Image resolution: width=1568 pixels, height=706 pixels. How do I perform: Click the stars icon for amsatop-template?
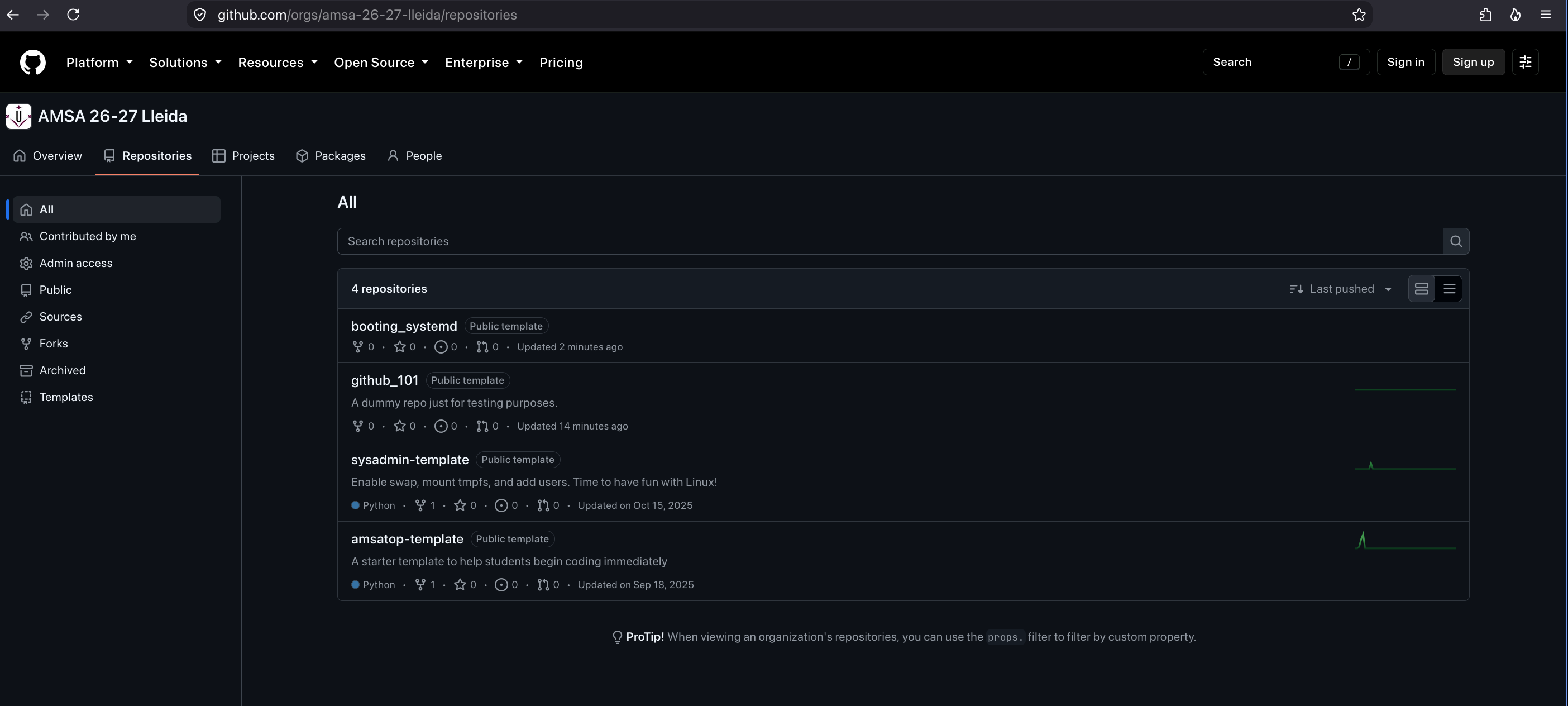click(x=460, y=585)
